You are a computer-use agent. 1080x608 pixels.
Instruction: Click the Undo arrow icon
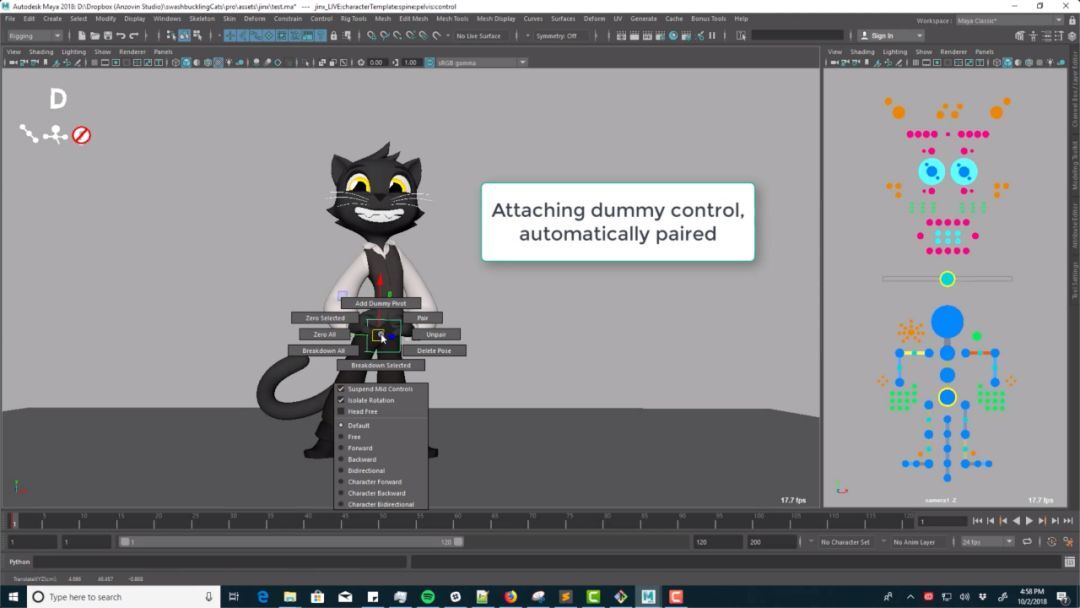(x=121, y=36)
